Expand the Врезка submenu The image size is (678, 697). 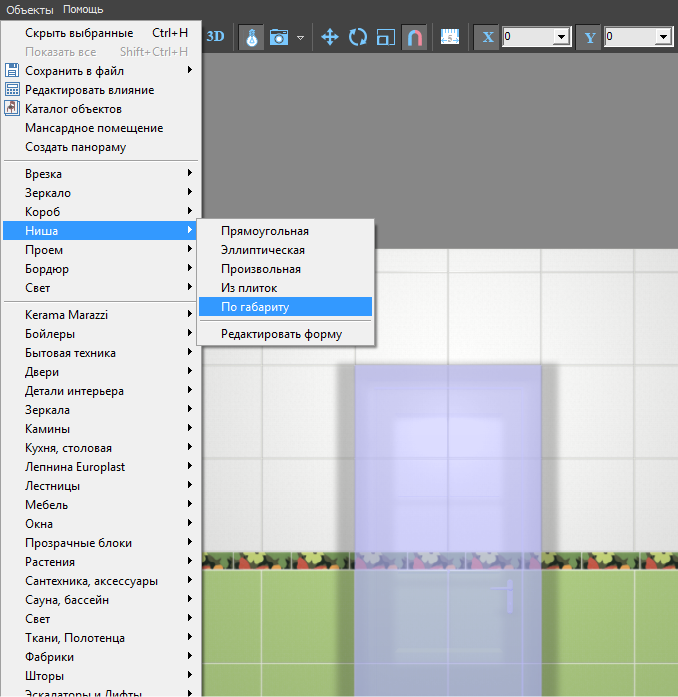coord(102,174)
